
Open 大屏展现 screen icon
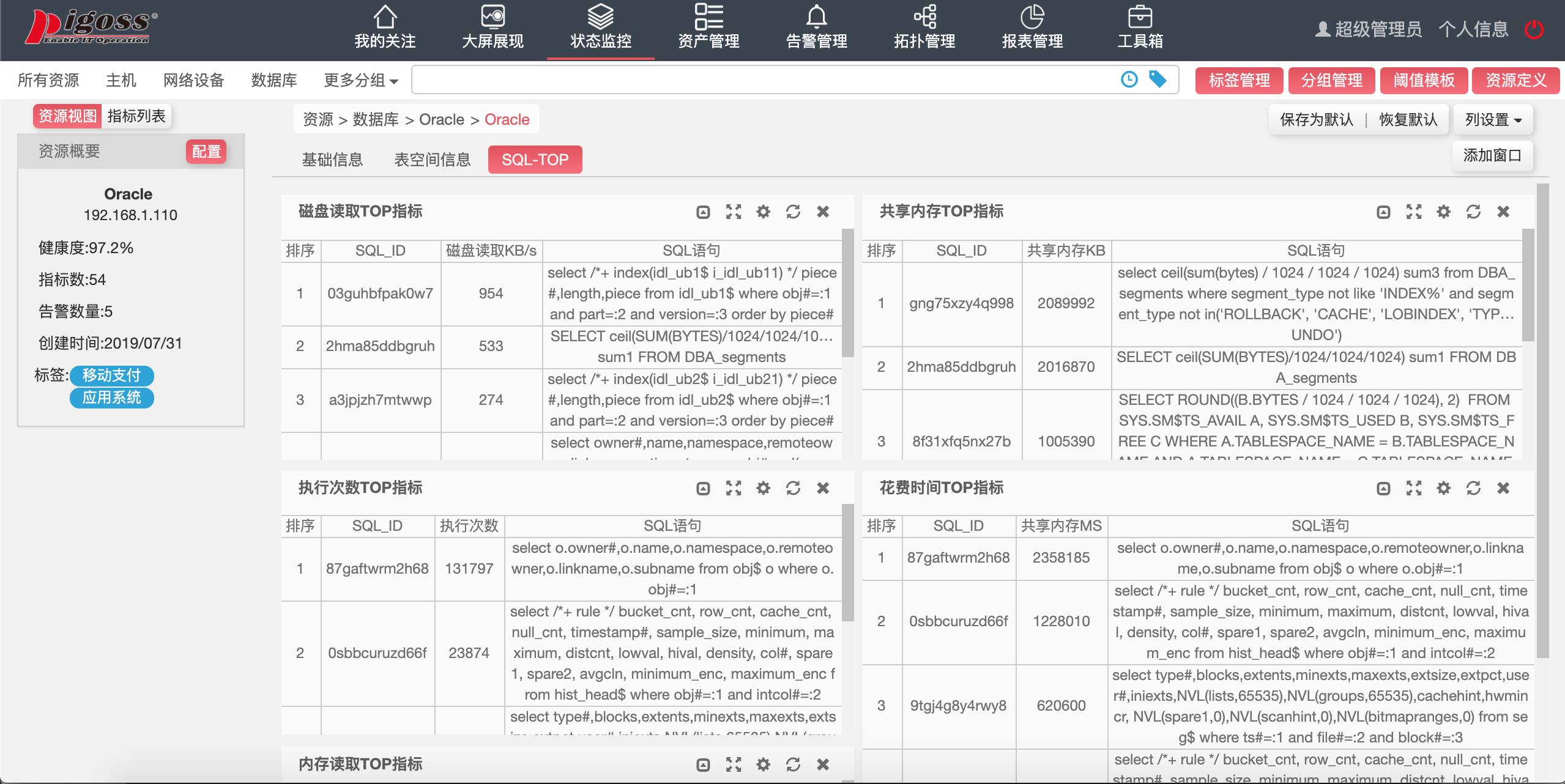coord(493,17)
